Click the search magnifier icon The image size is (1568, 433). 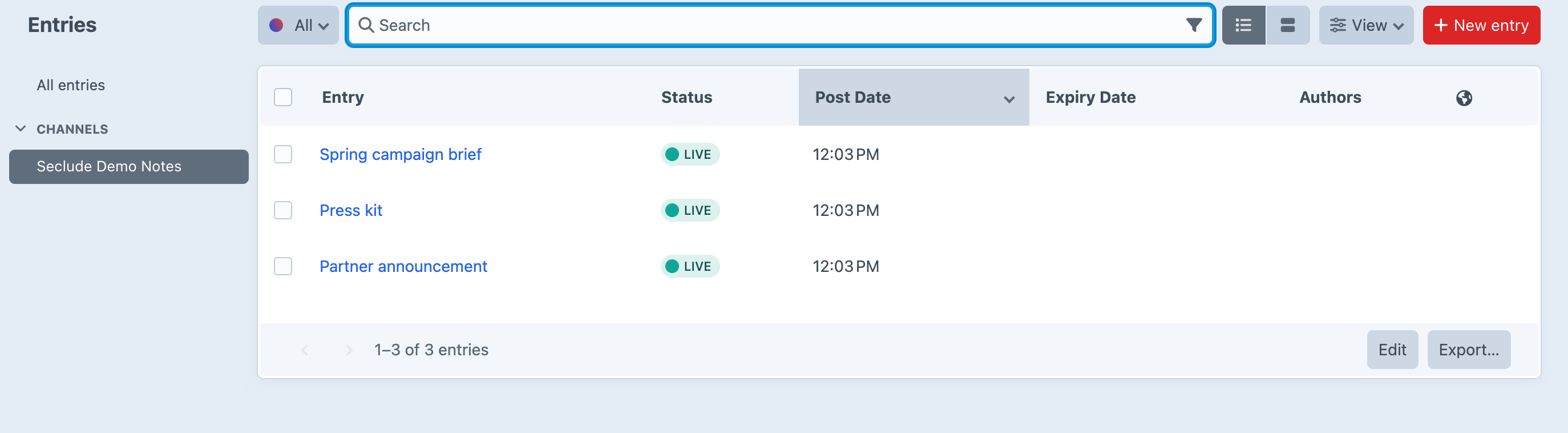pyautogui.click(x=366, y=25)
